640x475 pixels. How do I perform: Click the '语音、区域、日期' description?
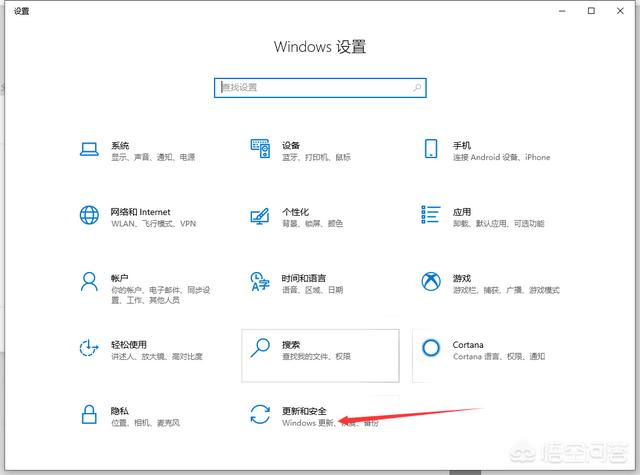tap(313, 290)
